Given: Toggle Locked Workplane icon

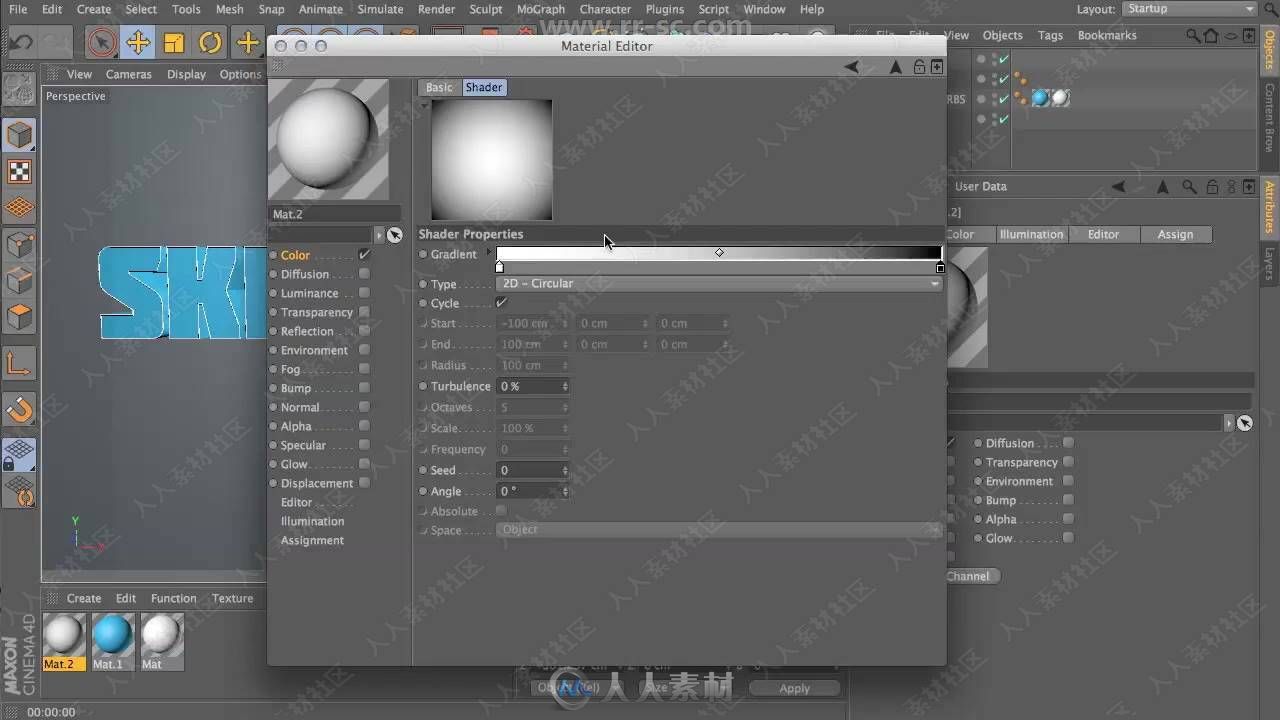Looking at the screenshot, I should [19, 455].
